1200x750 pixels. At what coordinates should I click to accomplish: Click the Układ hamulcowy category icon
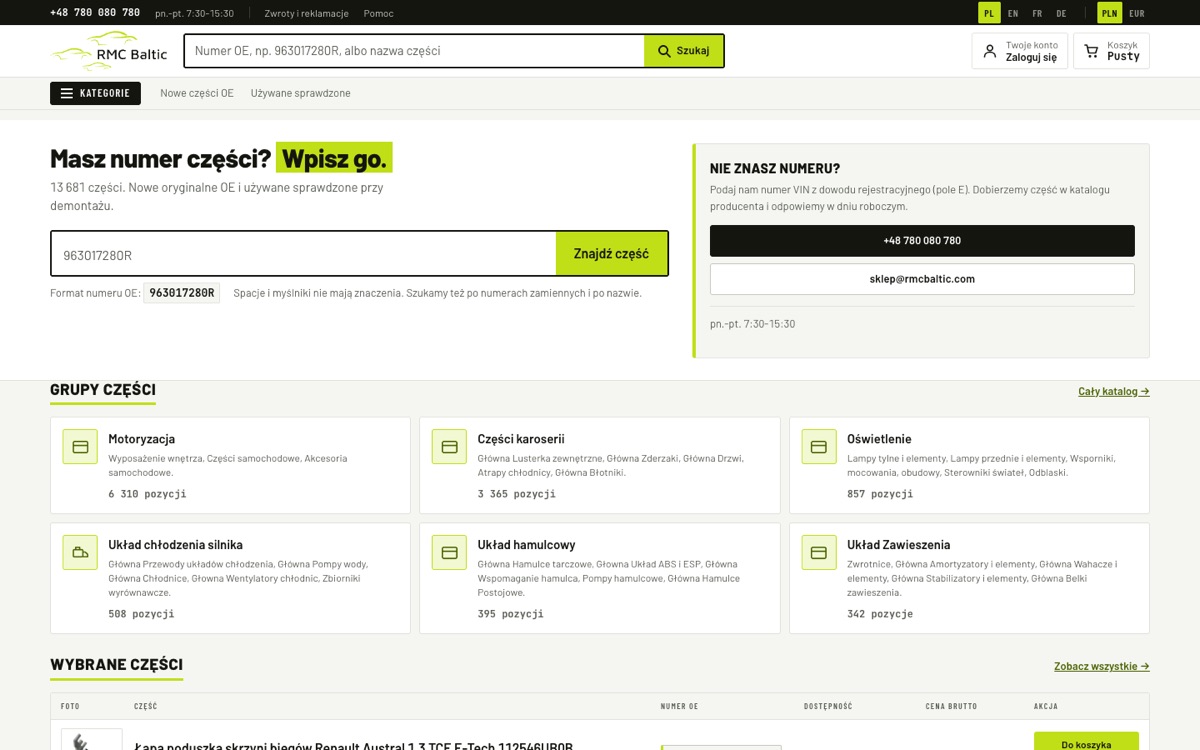[449, 553]
